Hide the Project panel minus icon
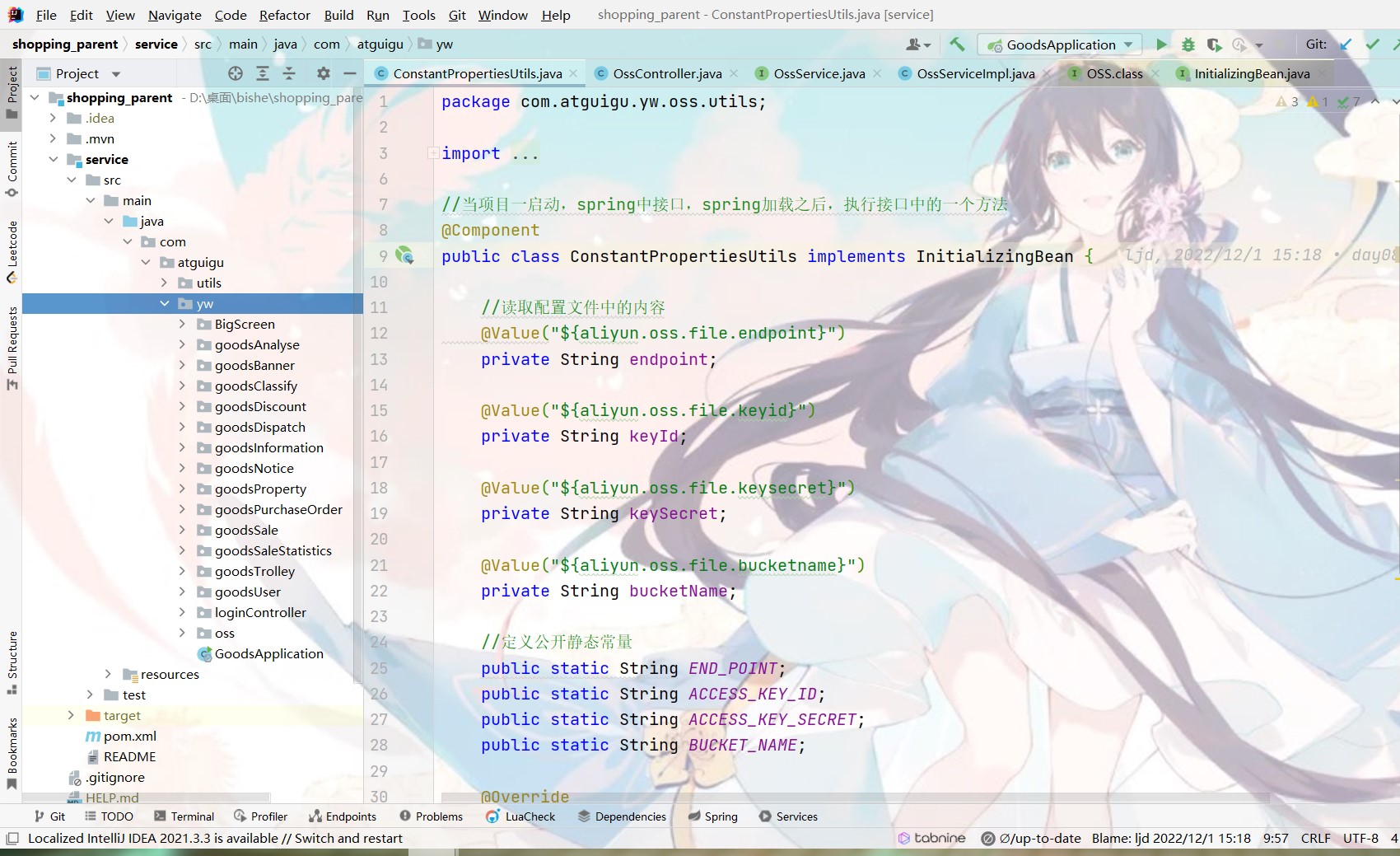The width and height of the screenshot is (1400, 856). click(x=350, y=73)
